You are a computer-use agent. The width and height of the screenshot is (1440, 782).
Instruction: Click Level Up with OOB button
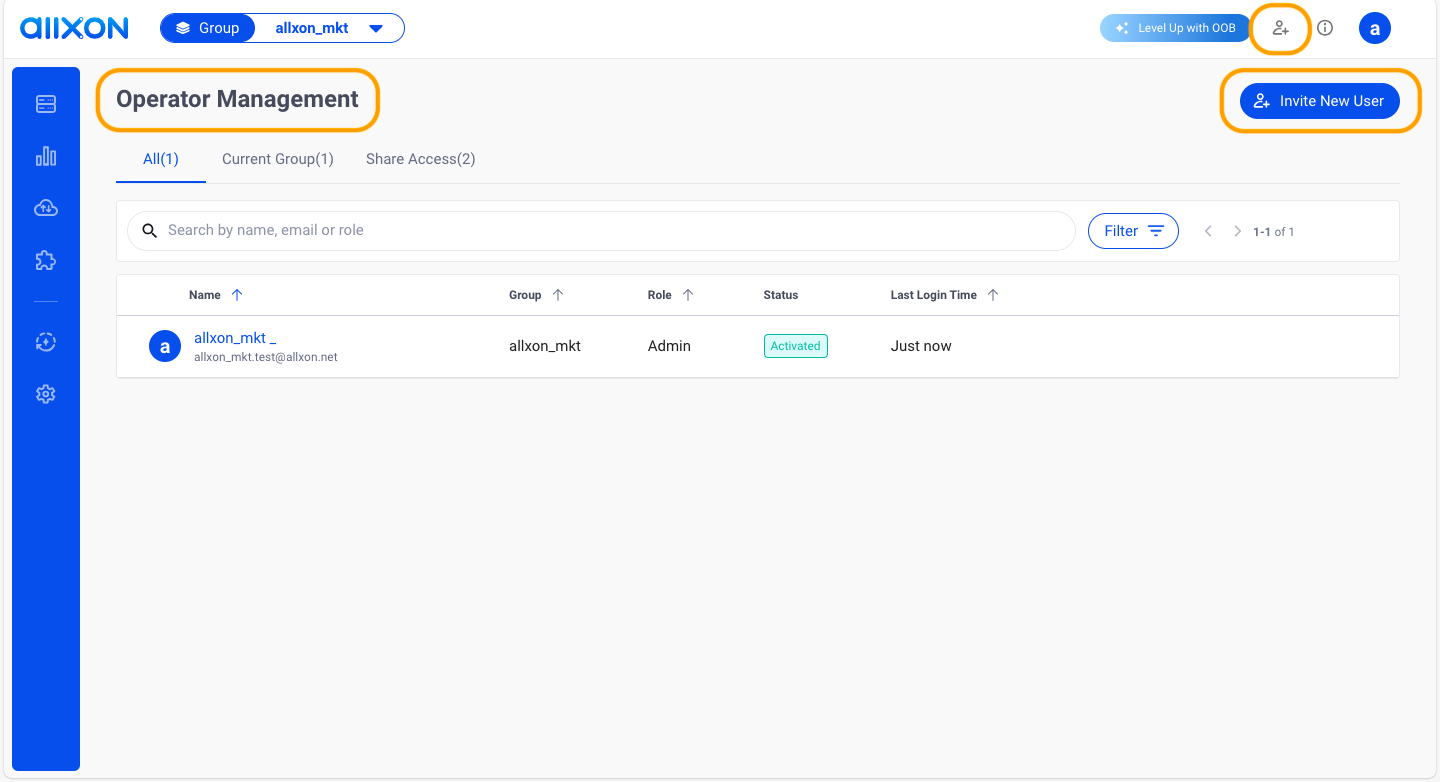point(1176,28)
